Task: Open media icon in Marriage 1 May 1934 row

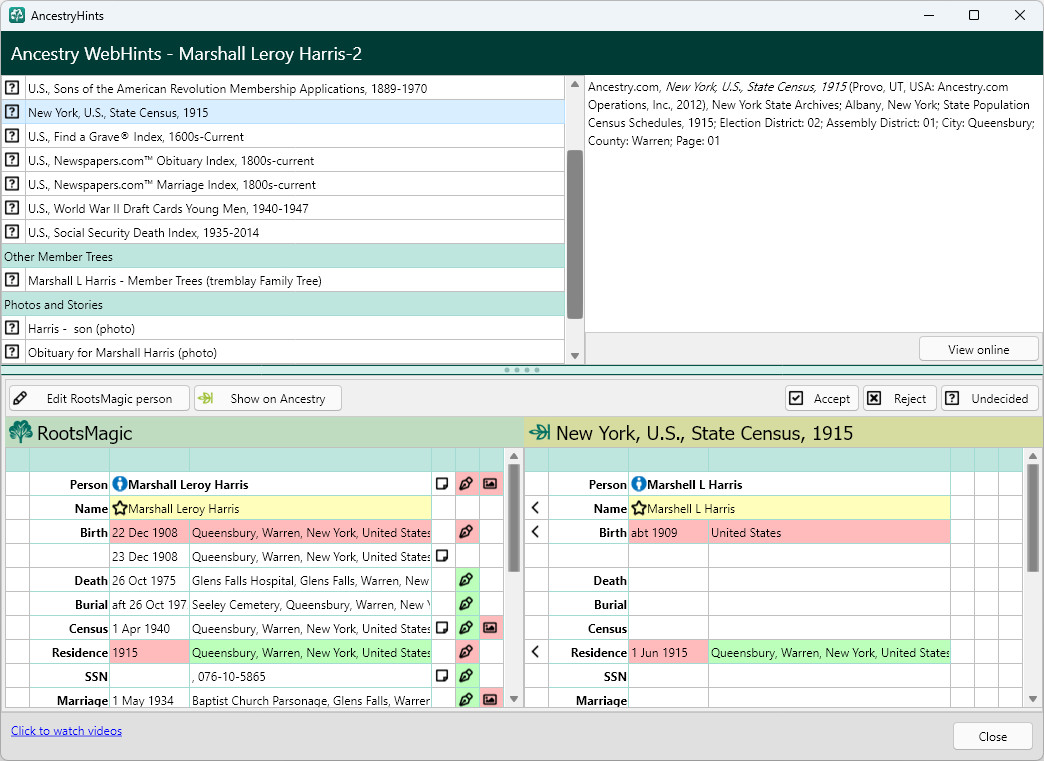Action: (490, 700)
